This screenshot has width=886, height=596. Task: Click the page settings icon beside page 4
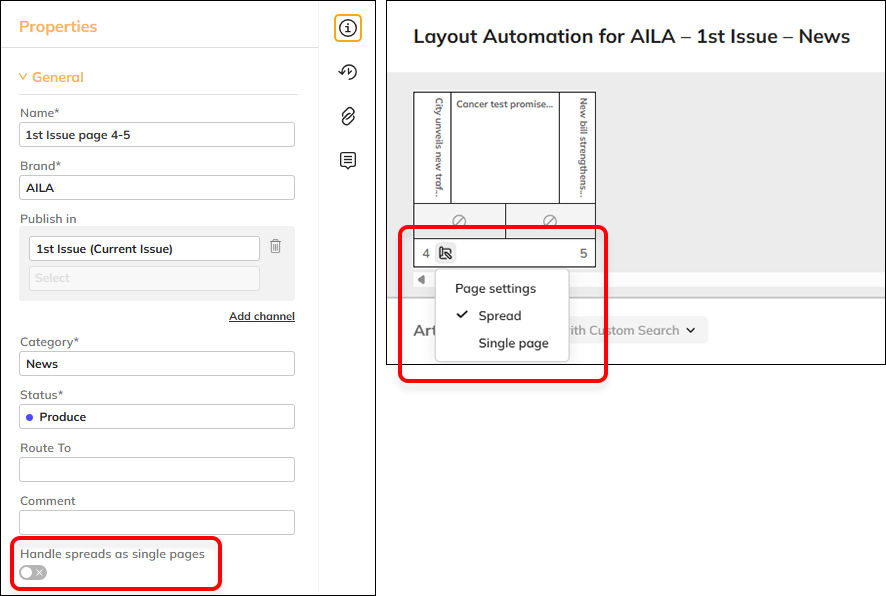tap(446, 253)
